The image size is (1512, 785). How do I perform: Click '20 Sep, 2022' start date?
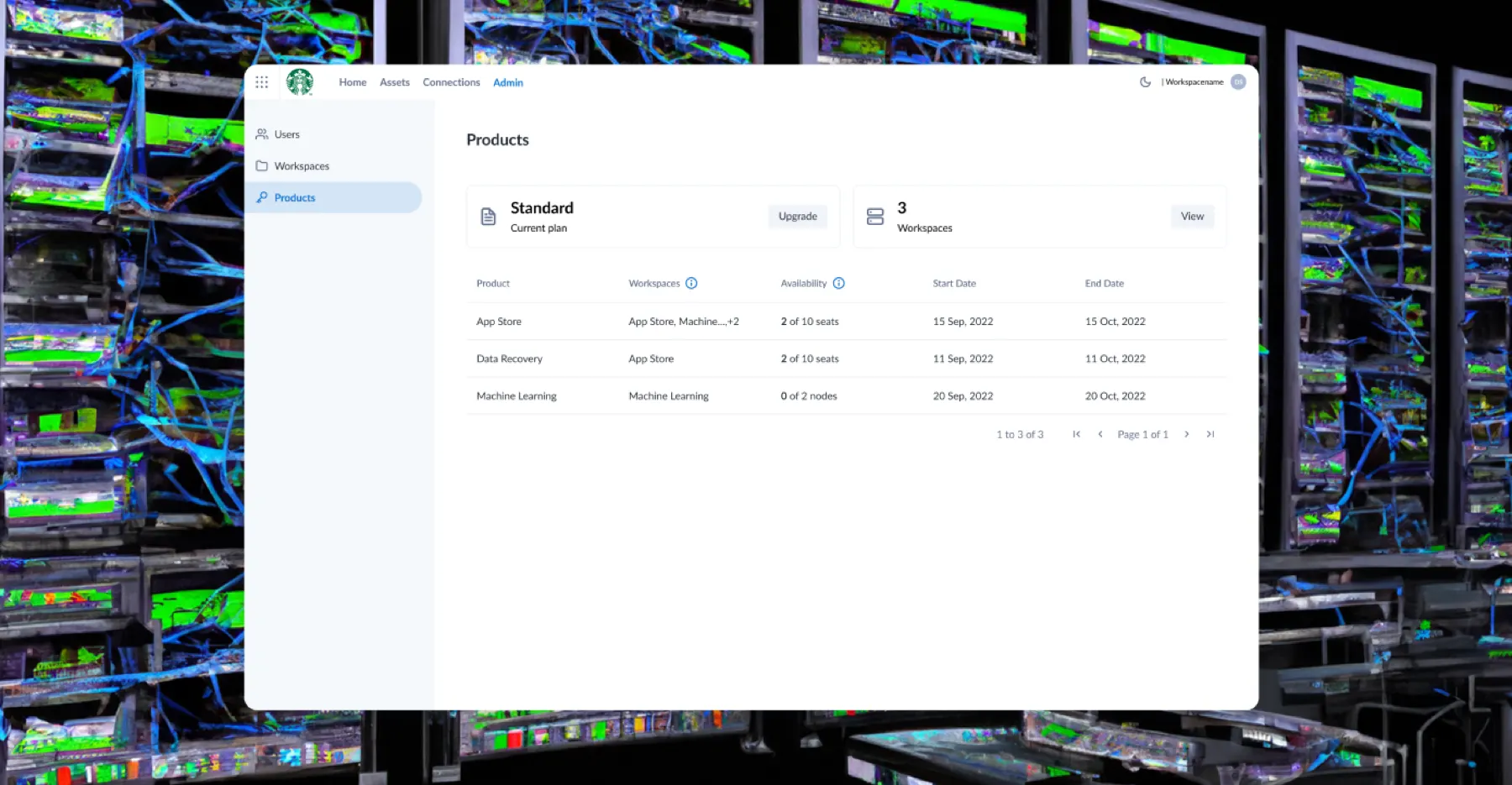point(963,396)
